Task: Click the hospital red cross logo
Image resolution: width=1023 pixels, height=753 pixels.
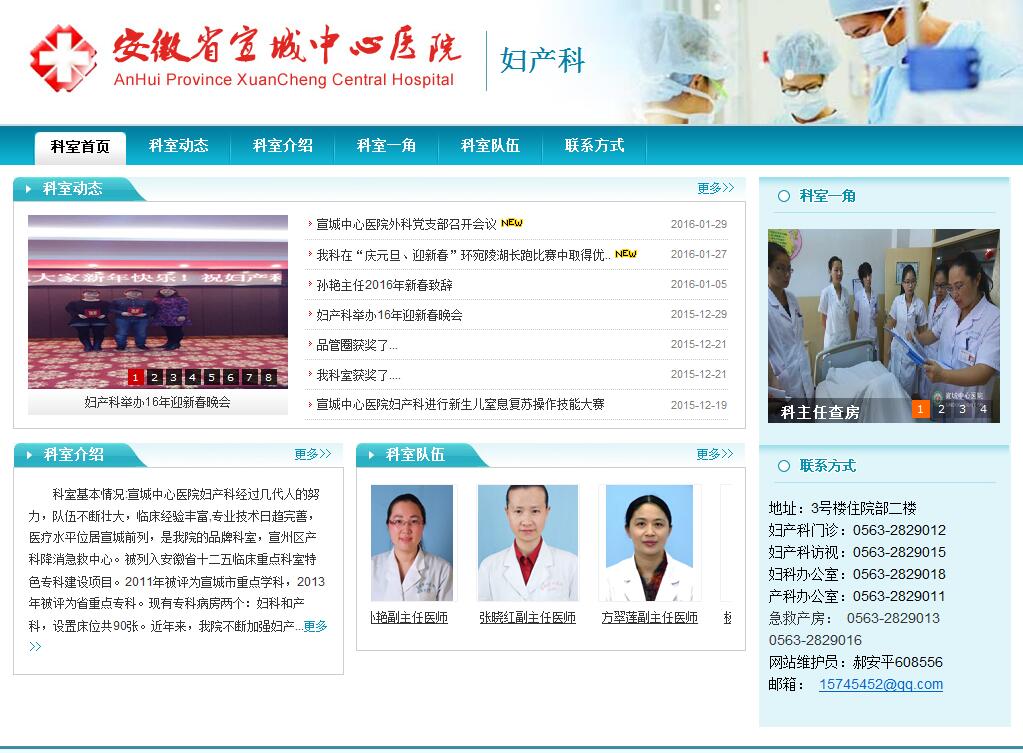Action: [x=63, y=58]
